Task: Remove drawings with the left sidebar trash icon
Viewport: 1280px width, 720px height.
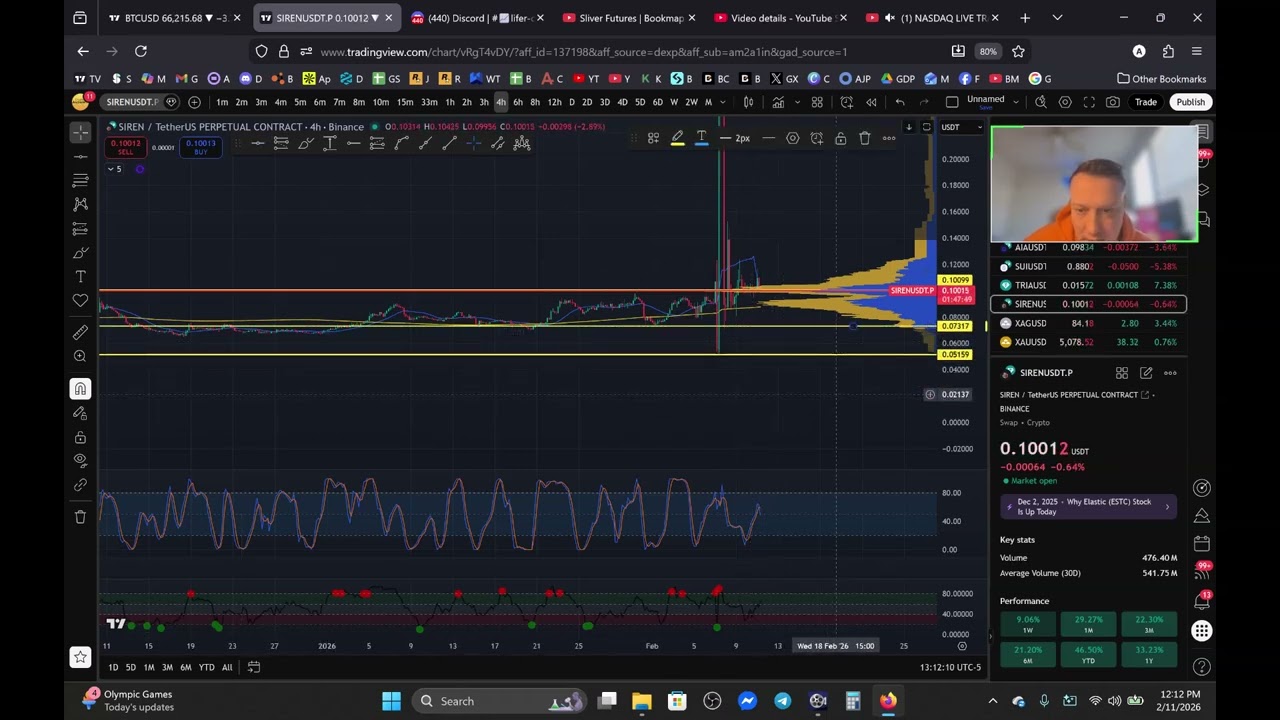Action: pos(80,517)
